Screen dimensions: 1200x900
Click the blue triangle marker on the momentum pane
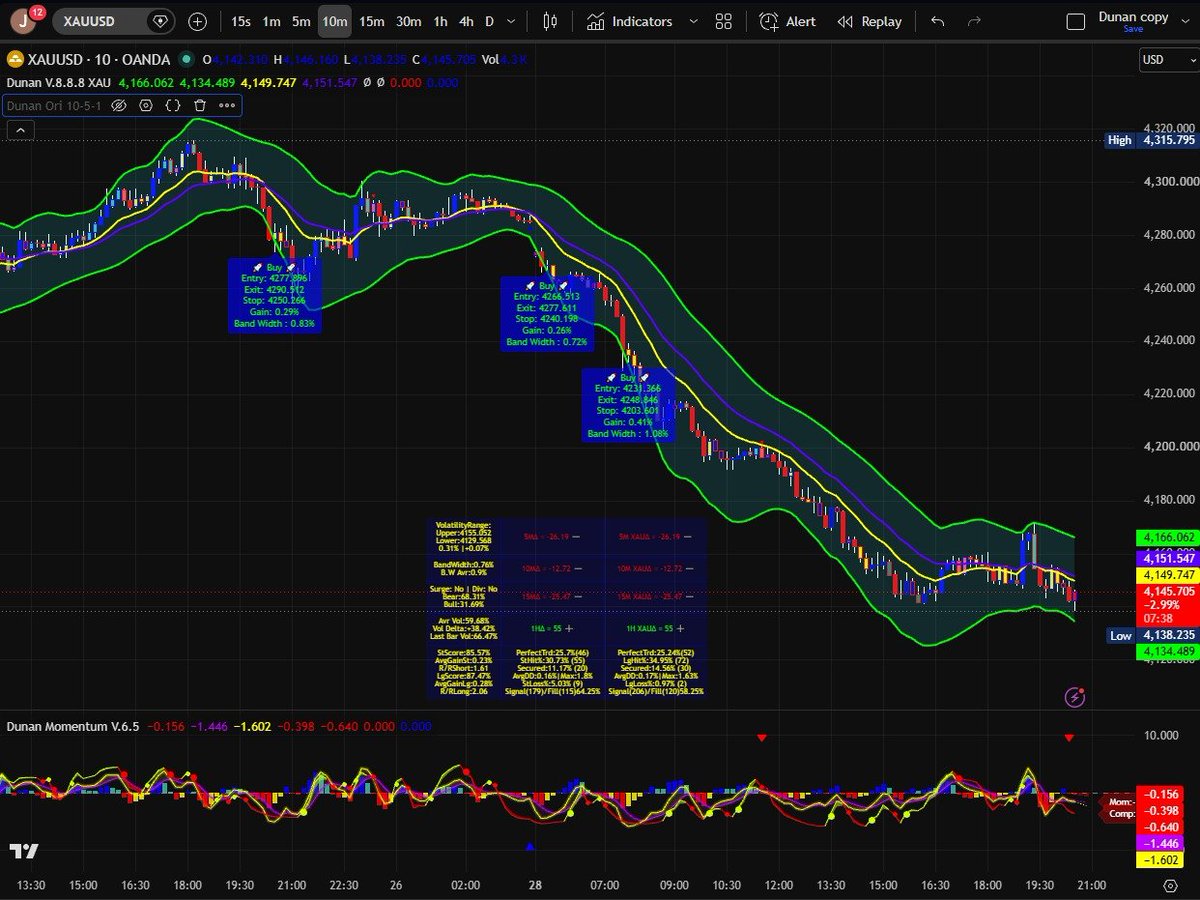point(530,847)
